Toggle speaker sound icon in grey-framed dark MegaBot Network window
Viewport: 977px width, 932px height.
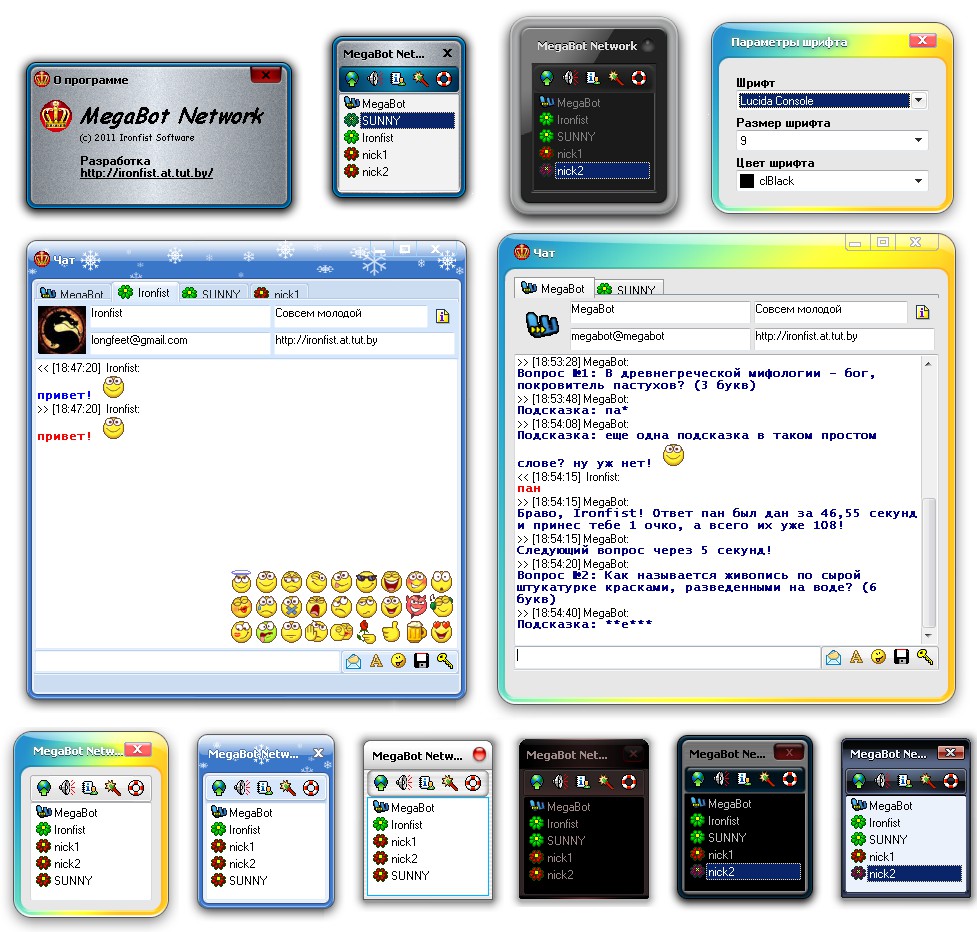pyautogui.click(x=570, y=78)
